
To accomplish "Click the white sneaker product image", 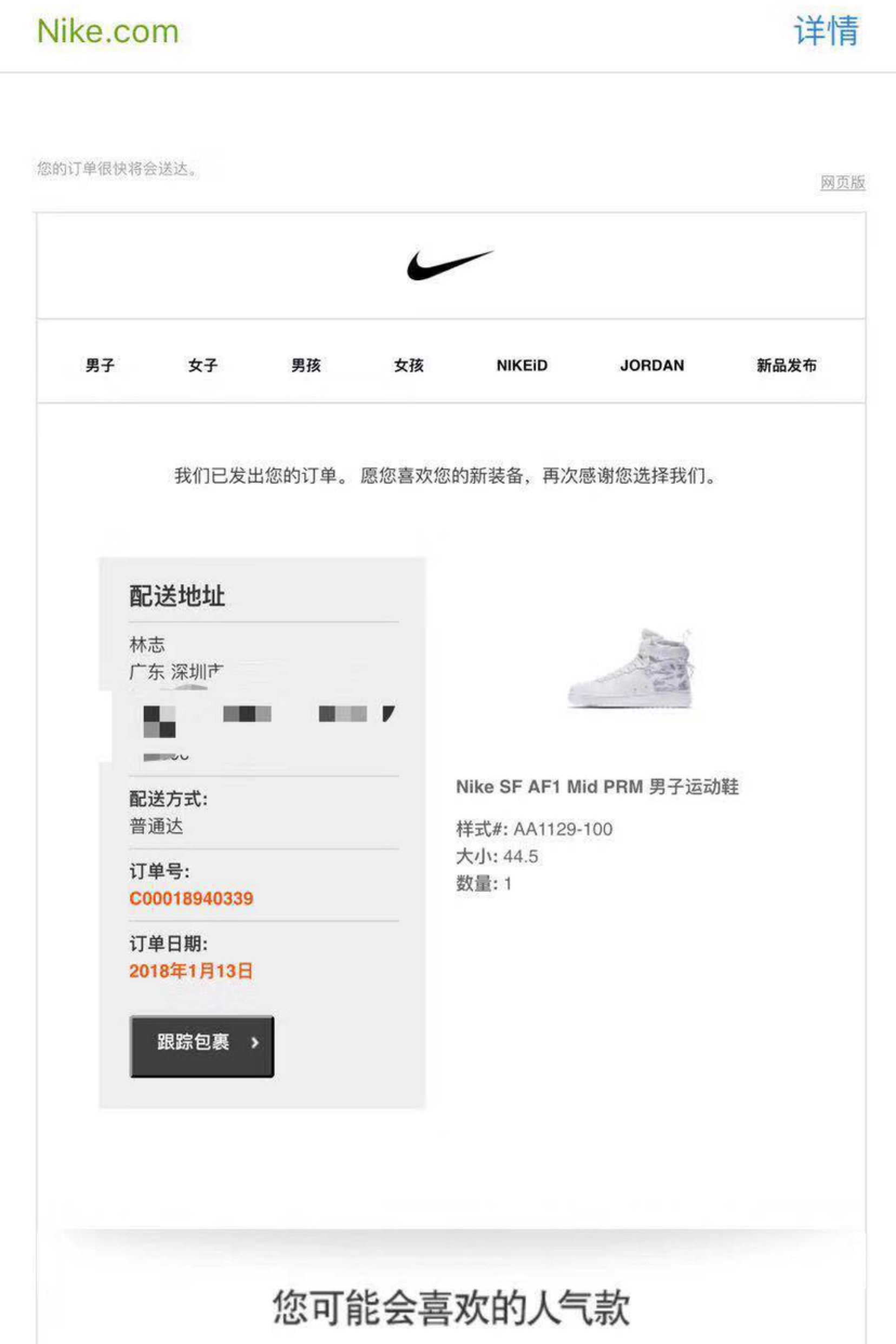I will click(x=630, y=668).
